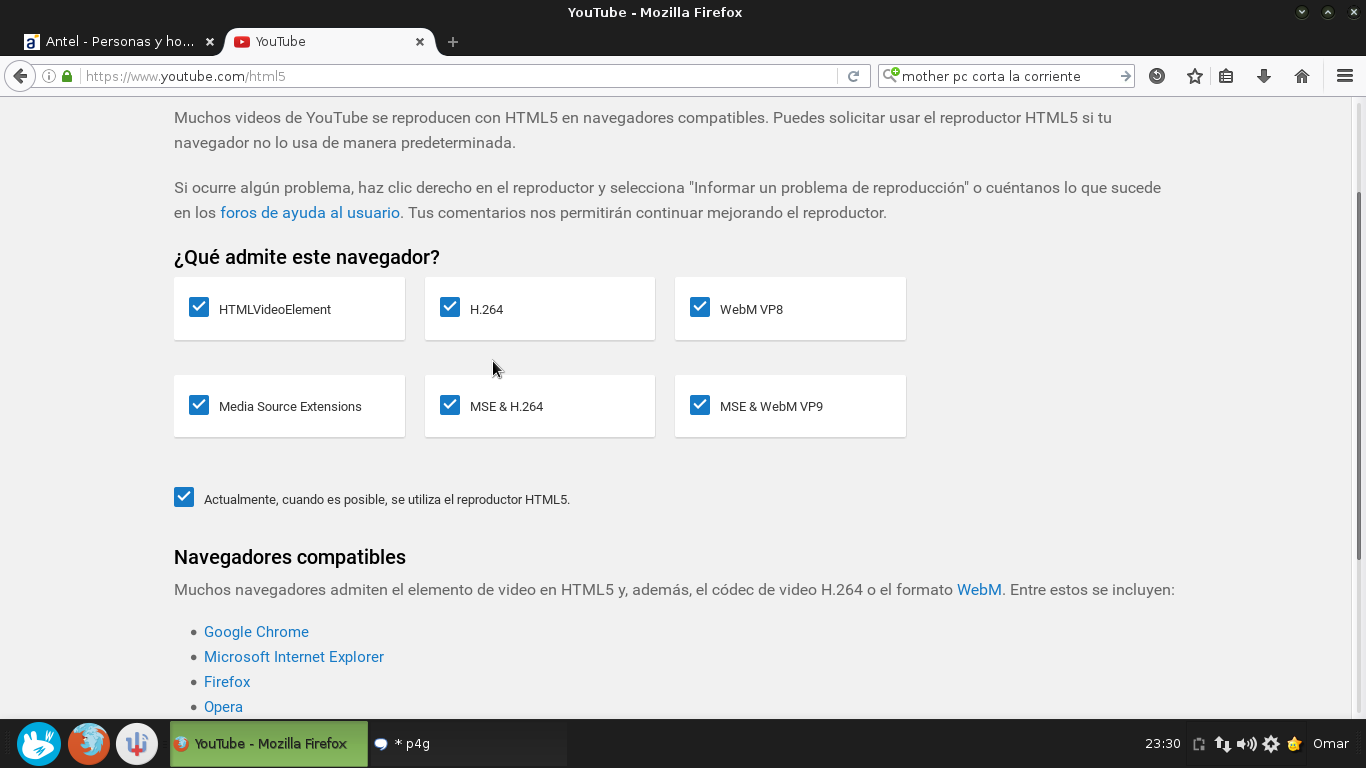The image size is (1366, 768).
Task: Toggle the Media Source Extensions checkbox
Action: (x=199, y=405)
